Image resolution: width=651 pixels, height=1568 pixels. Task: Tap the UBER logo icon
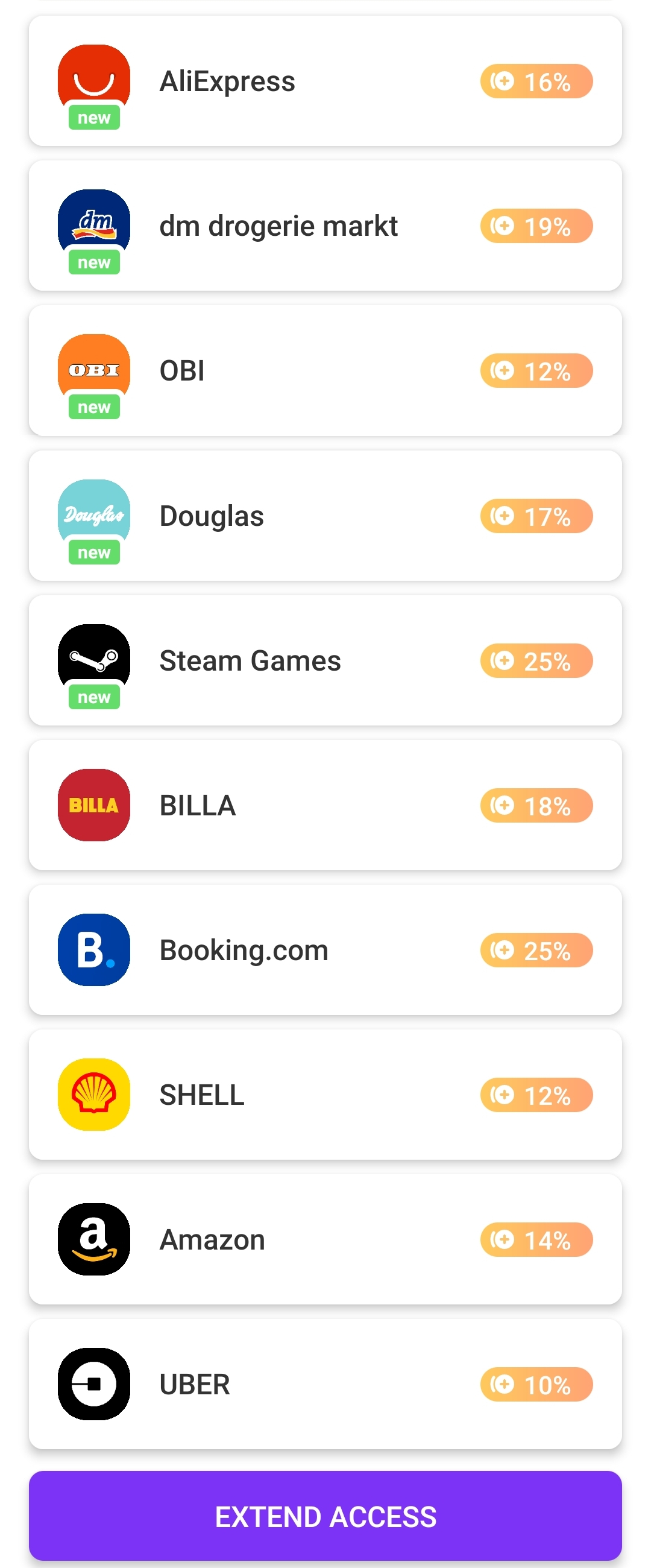tap(93, 1384)
